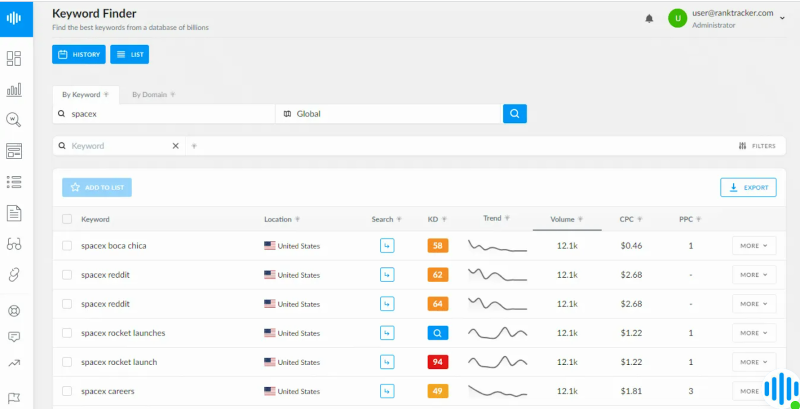The image size is (800, 409).
Task: Check the spacex rocket launches row checkbox
Action: point(67,333)
